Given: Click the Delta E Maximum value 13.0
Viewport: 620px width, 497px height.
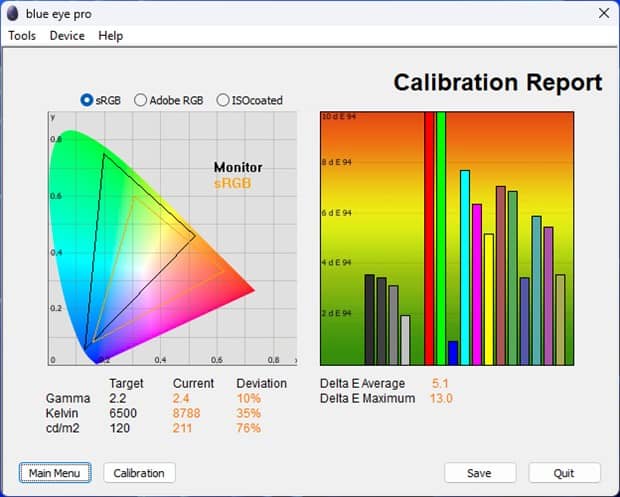Looking at the screenshot, I should 441,398.
